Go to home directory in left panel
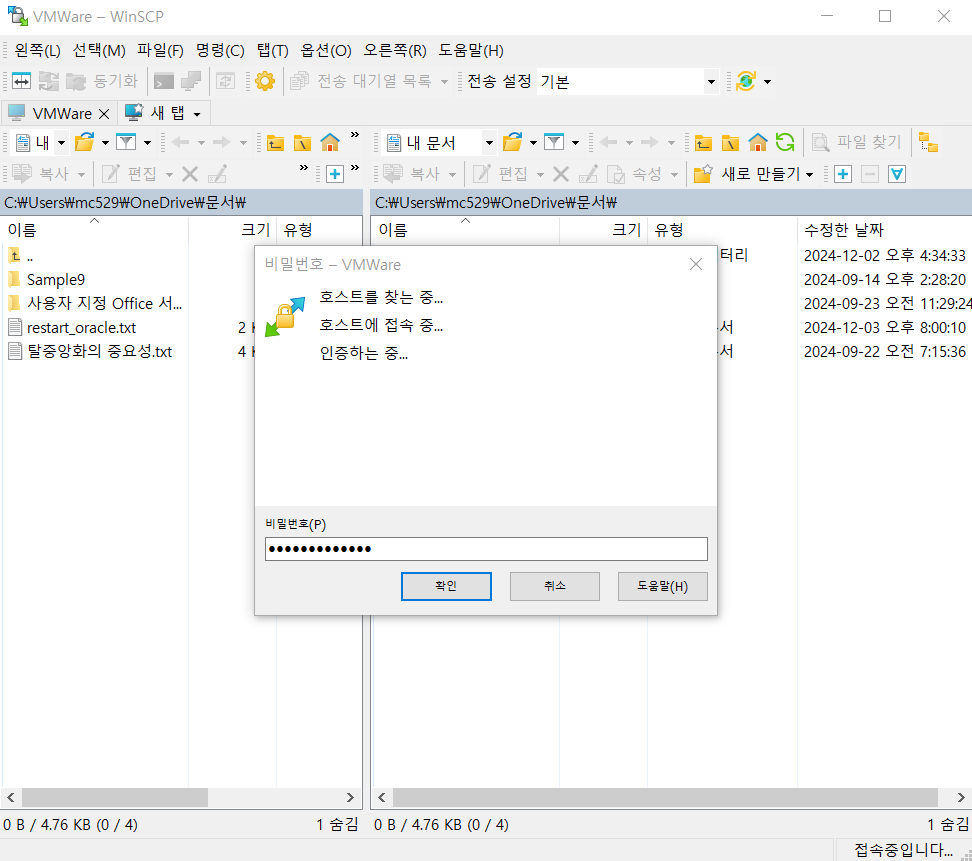The height and width of the screenshot is (861, 972). point(330,143)
